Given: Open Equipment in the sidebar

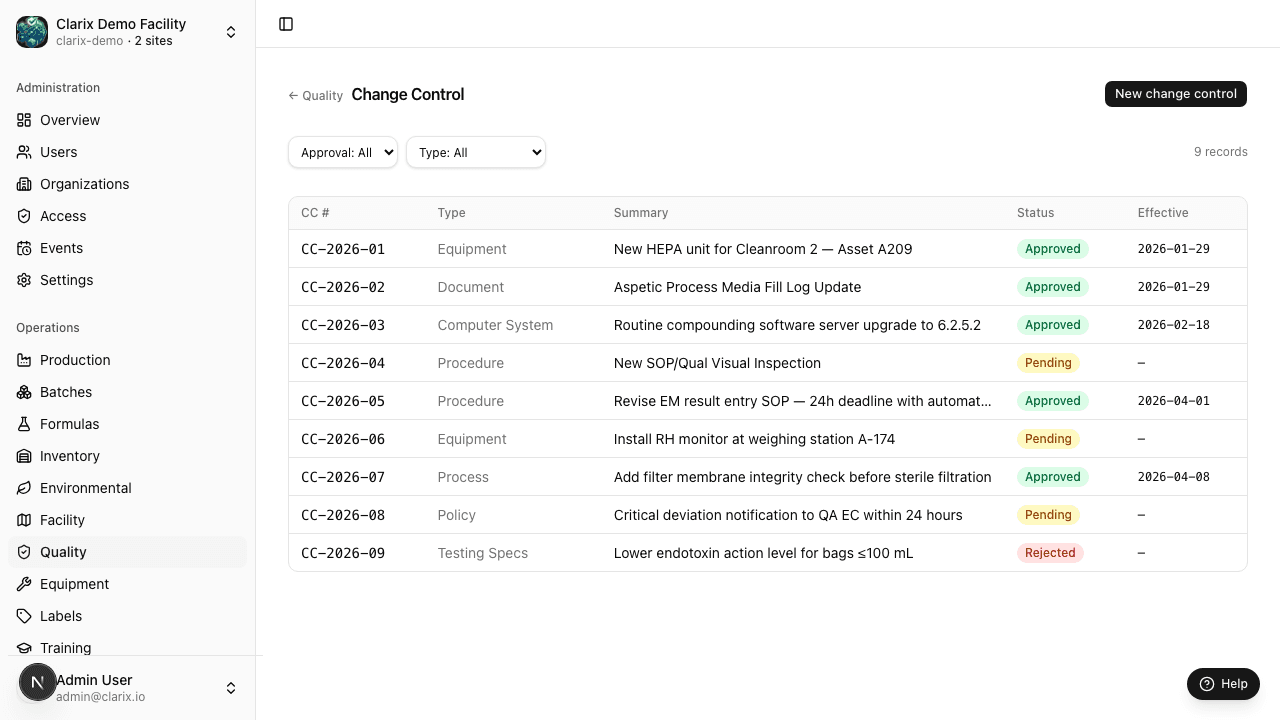Looking at the screenshot, I should (127, 584).
